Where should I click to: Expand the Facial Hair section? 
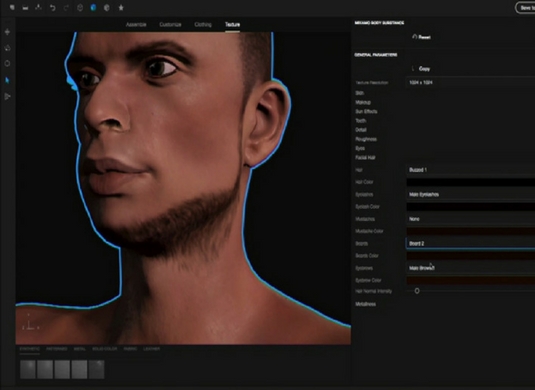365,157
